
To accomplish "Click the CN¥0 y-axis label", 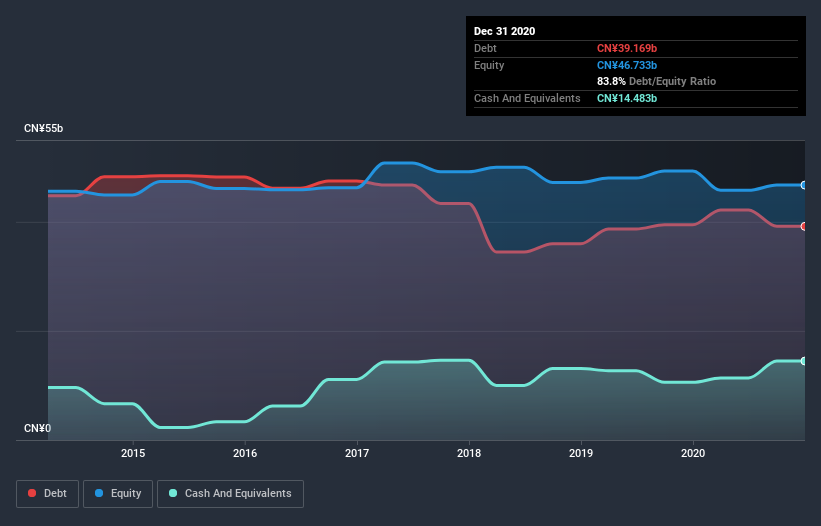I will click(x=38, y=429).
